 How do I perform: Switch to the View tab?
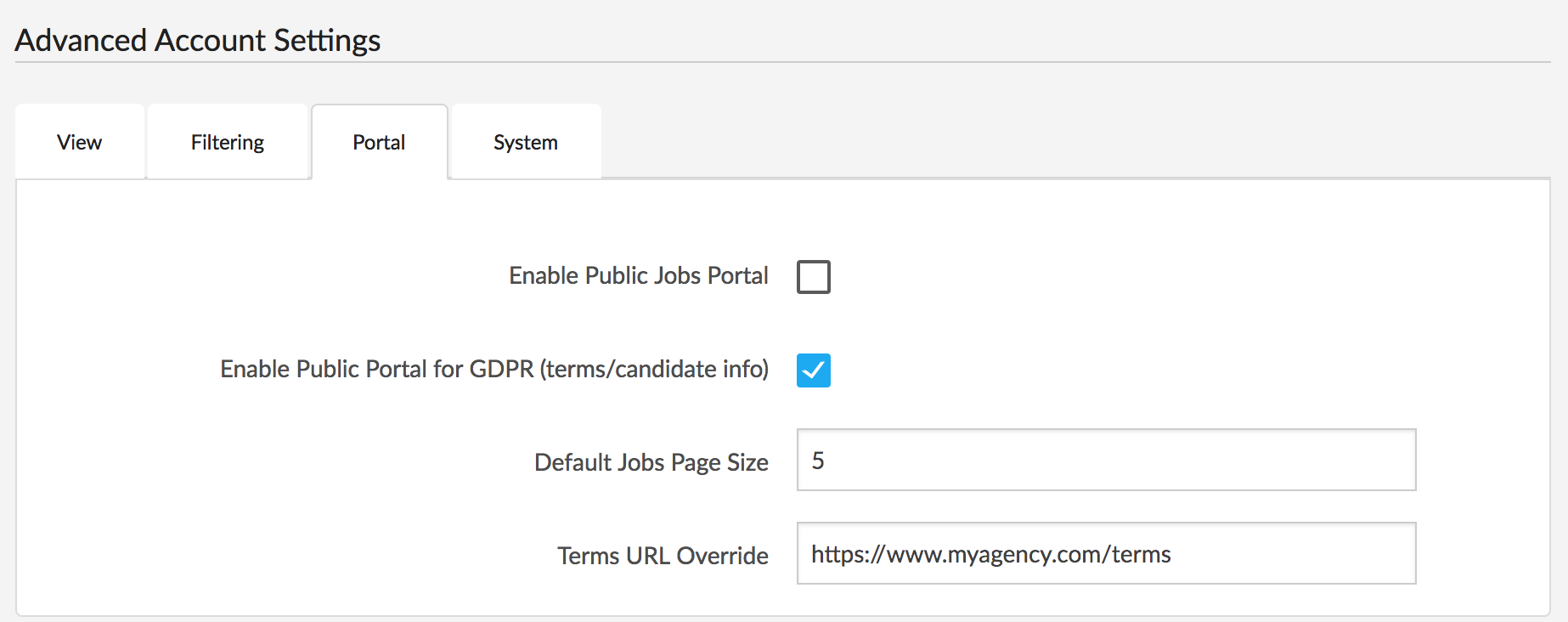click(80, 142)
